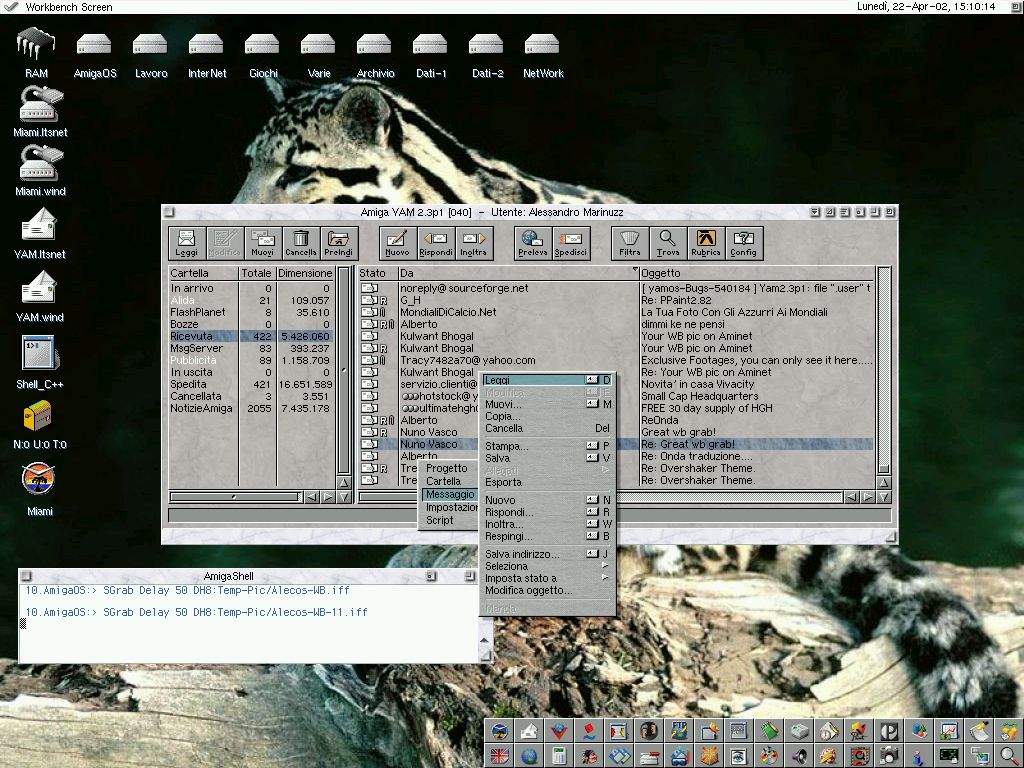Viewport: 1024px width, 768px height.
Task: Click the Leggi toolbar button in YAM
Action: (x=186, y=243)
